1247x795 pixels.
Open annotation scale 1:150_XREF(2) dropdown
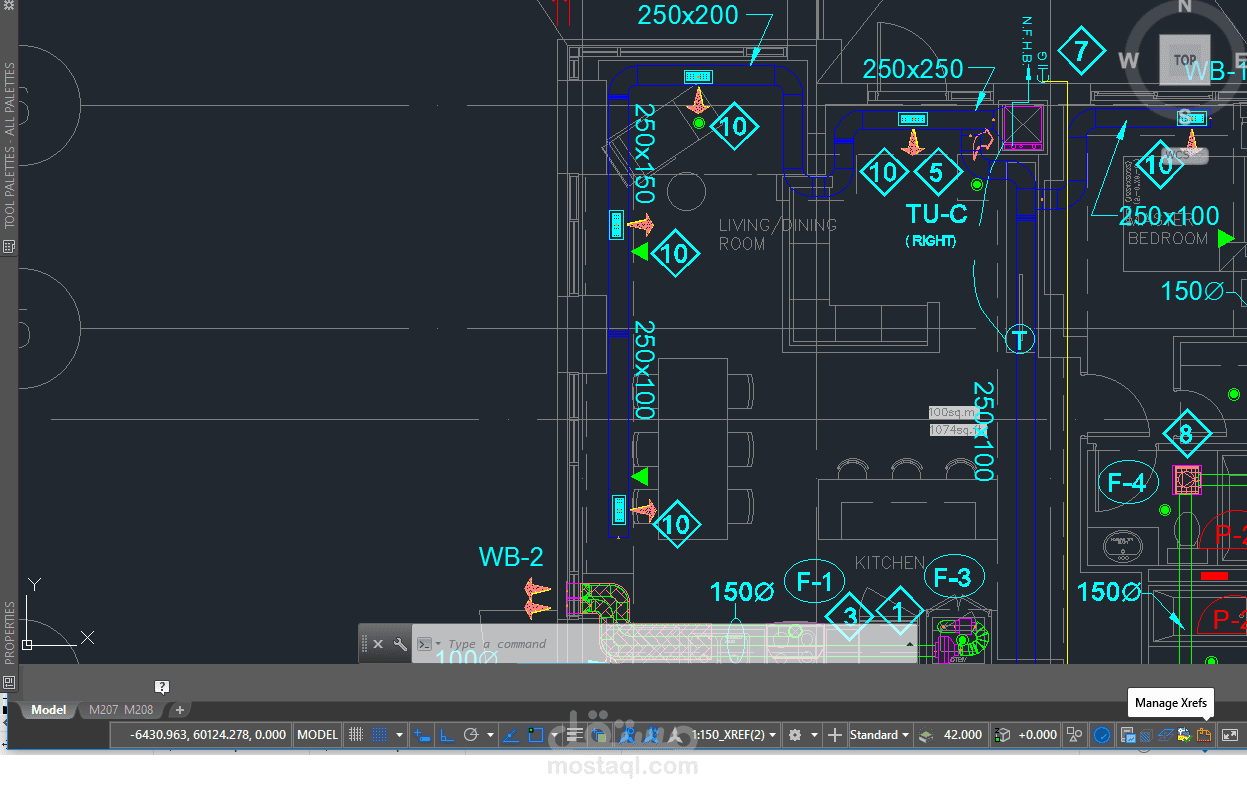pos(735,735)
